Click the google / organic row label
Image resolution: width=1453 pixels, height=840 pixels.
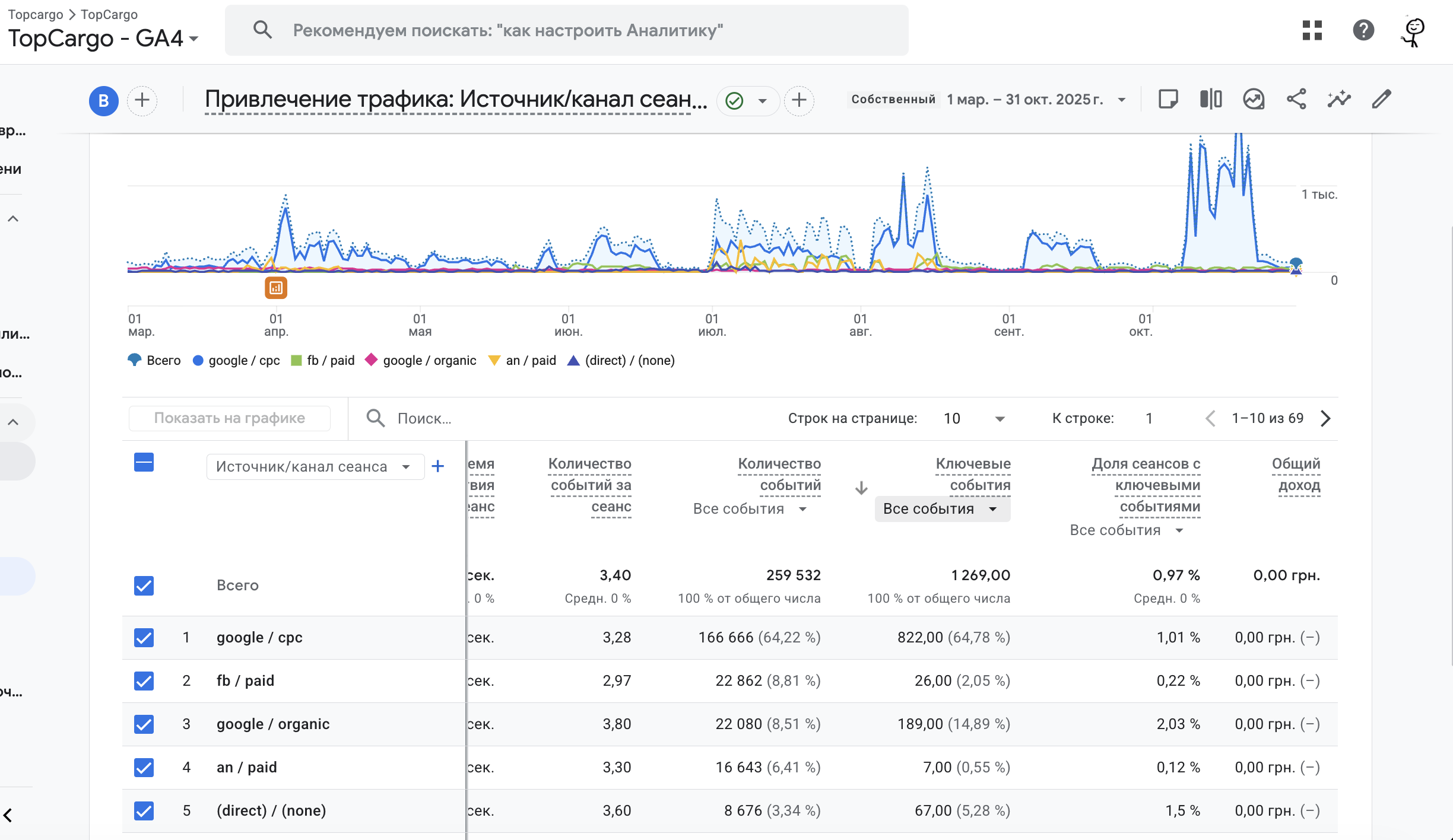(x=273, y=724)
